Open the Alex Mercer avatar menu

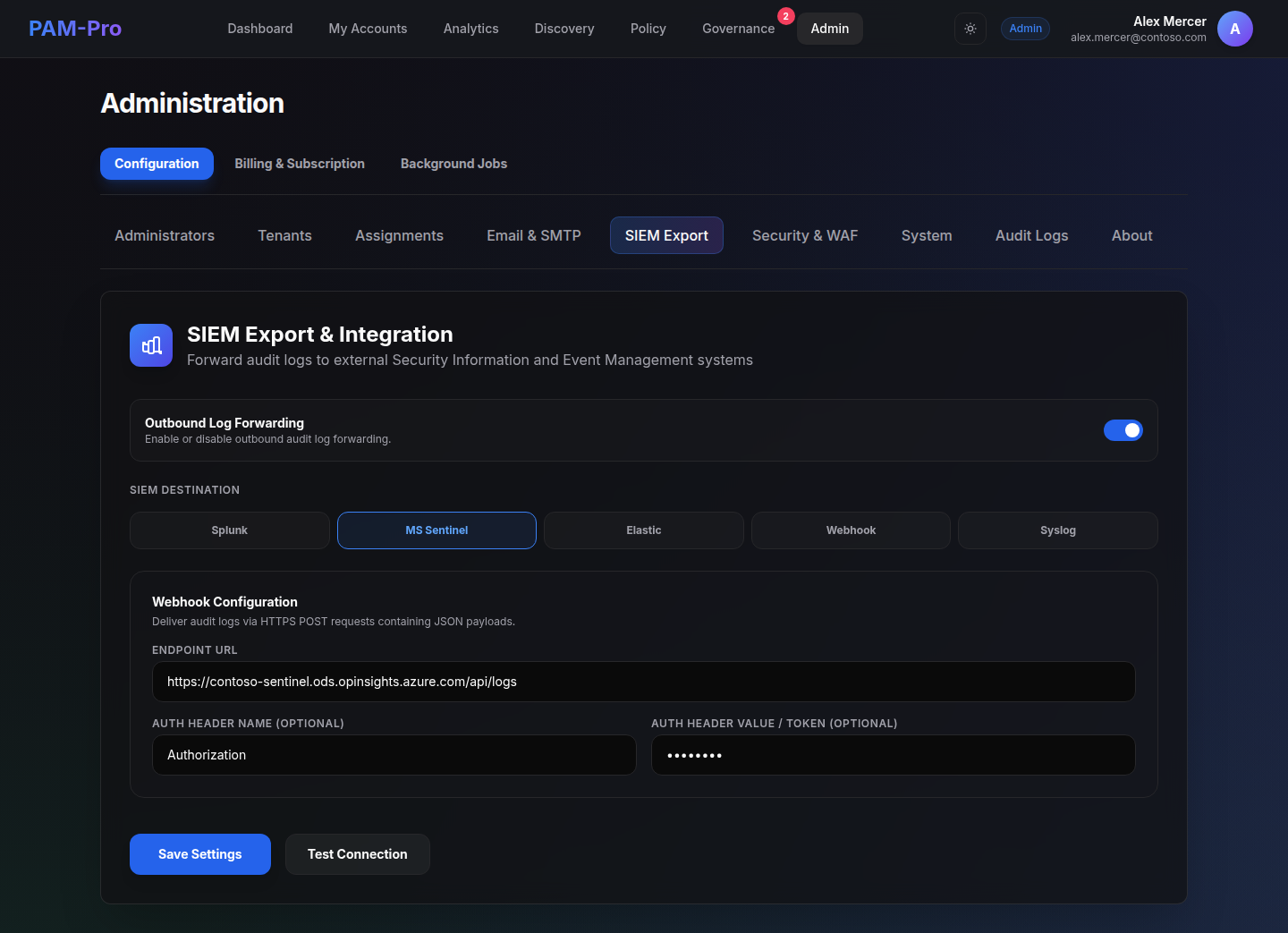tap(1235, 29)
